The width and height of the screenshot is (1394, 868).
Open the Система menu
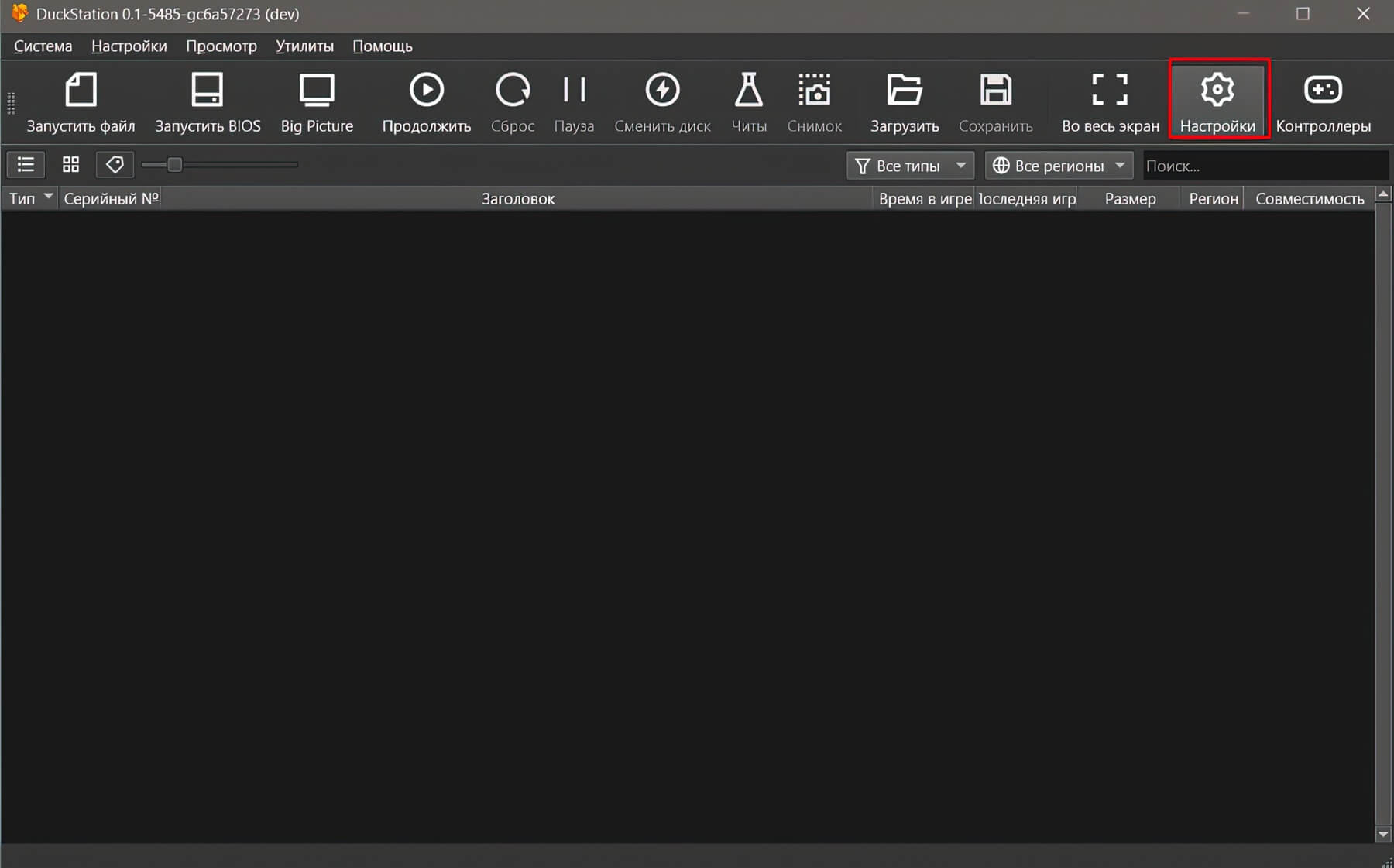pyautogui.click(x=43, y=46)
